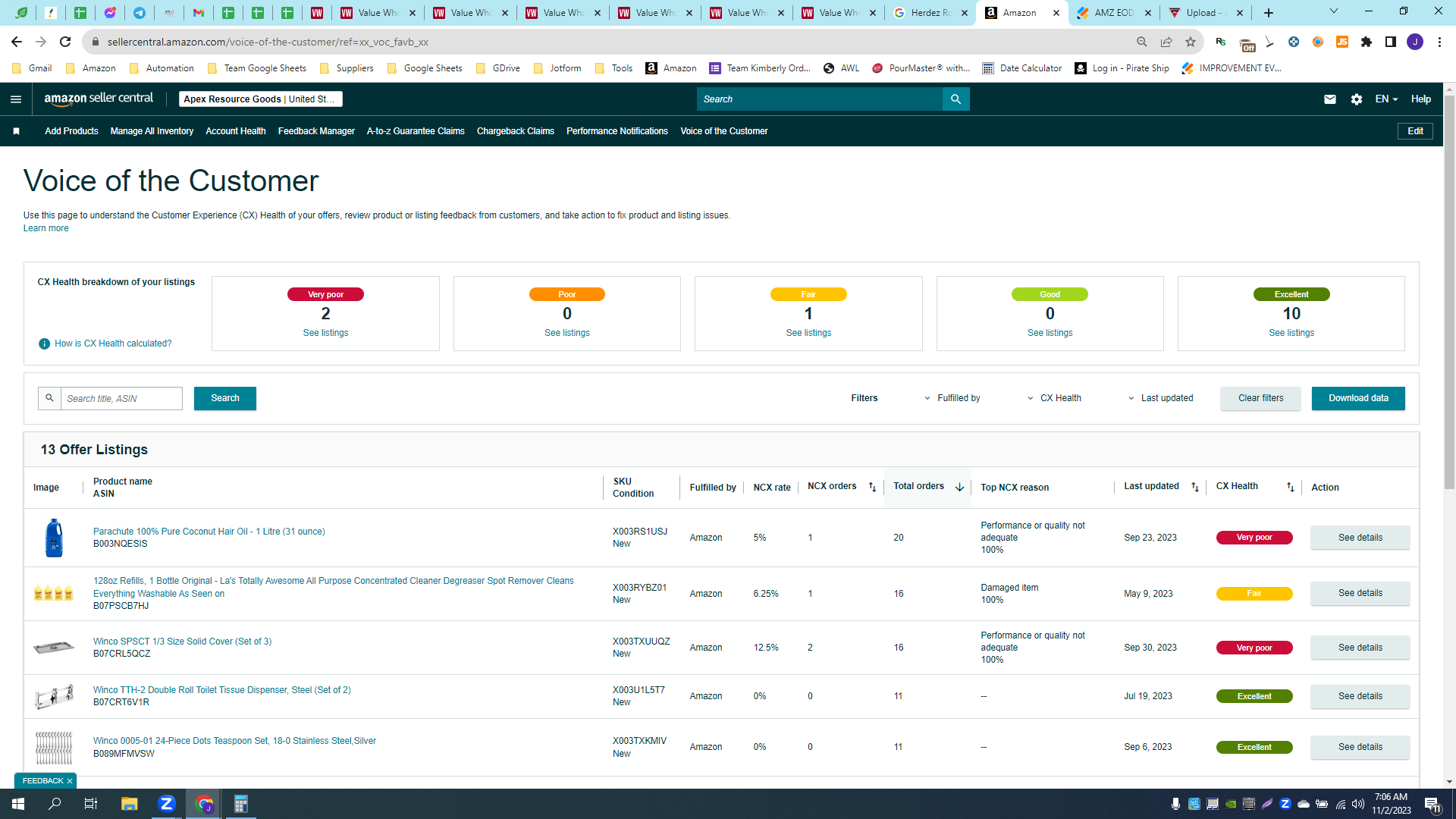Open Feedback Manager
This screenshot has width=1456, height=819.
point(316,131)
